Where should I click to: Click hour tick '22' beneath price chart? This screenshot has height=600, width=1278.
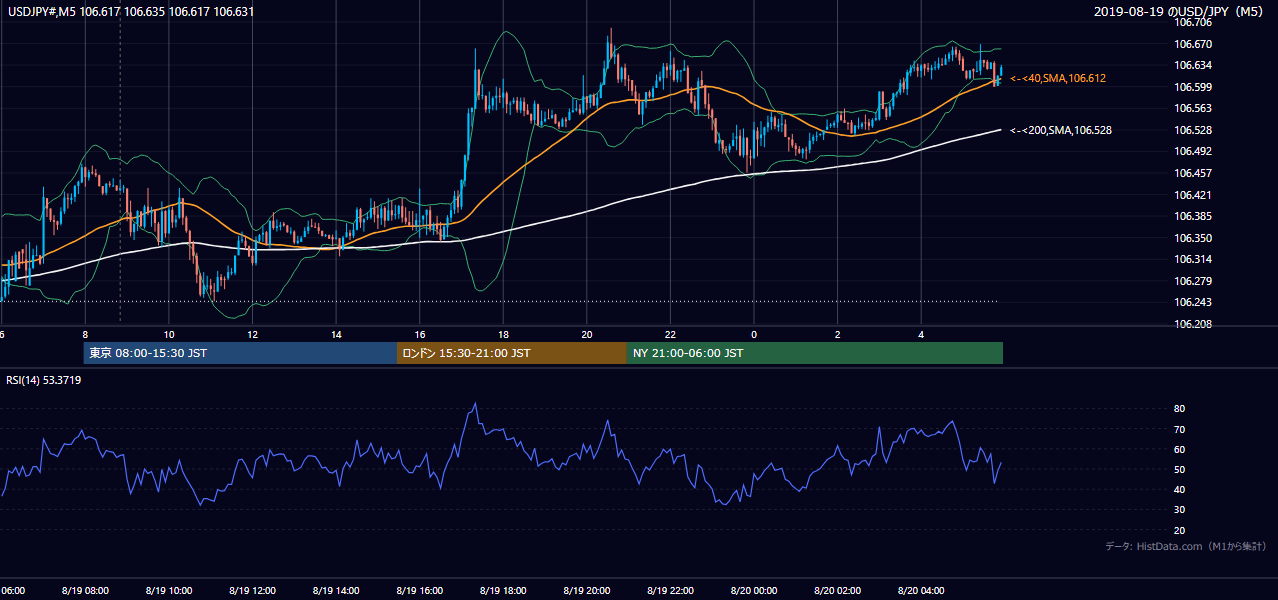click(x=670, y=334)
